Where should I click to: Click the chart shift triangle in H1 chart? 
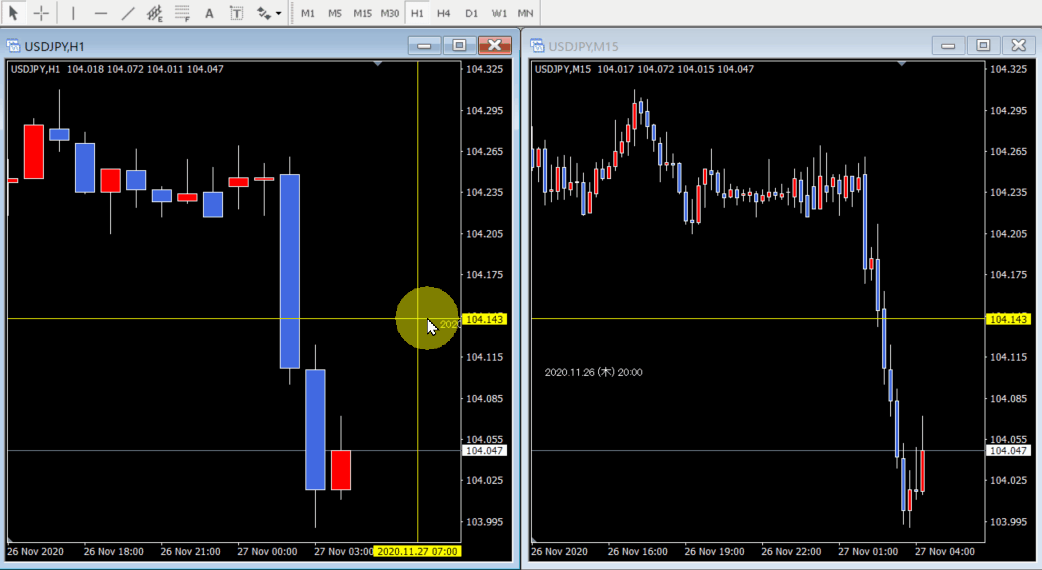(x=377, y=64)
